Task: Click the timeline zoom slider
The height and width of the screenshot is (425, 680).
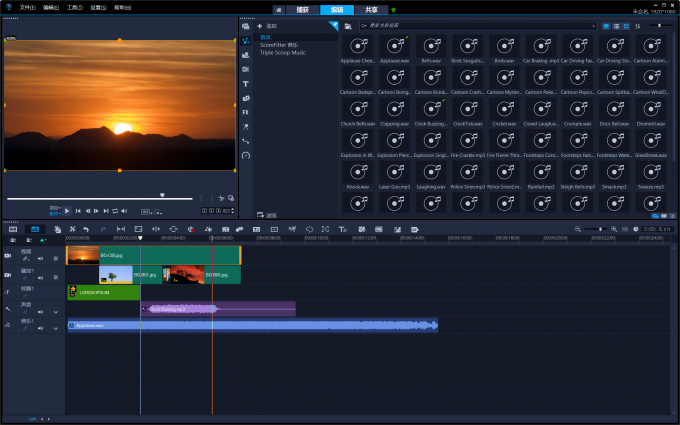Action: coord(596,229)
